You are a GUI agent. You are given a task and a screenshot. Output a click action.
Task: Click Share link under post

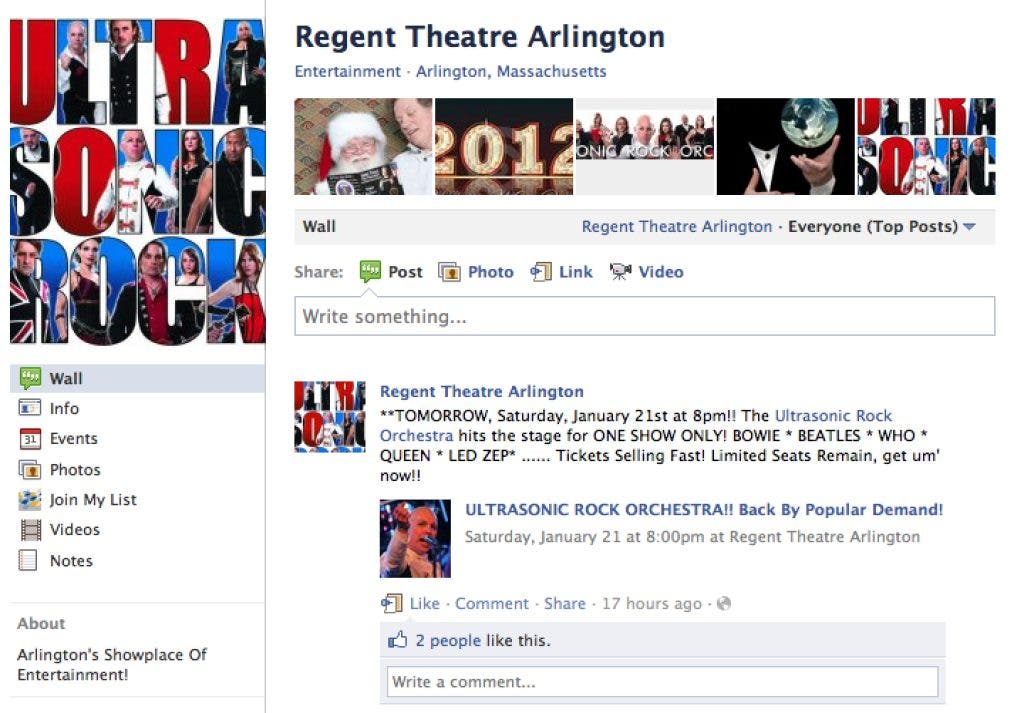[565, 603]
